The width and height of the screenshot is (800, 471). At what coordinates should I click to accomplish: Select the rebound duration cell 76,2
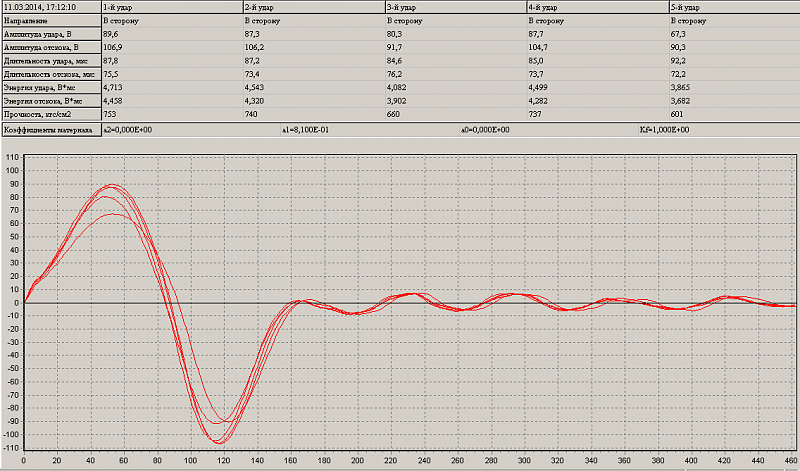point(396,75)
